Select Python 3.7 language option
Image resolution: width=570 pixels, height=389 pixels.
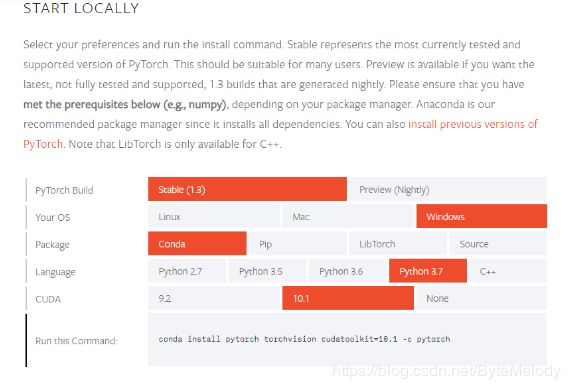(428, 271)
